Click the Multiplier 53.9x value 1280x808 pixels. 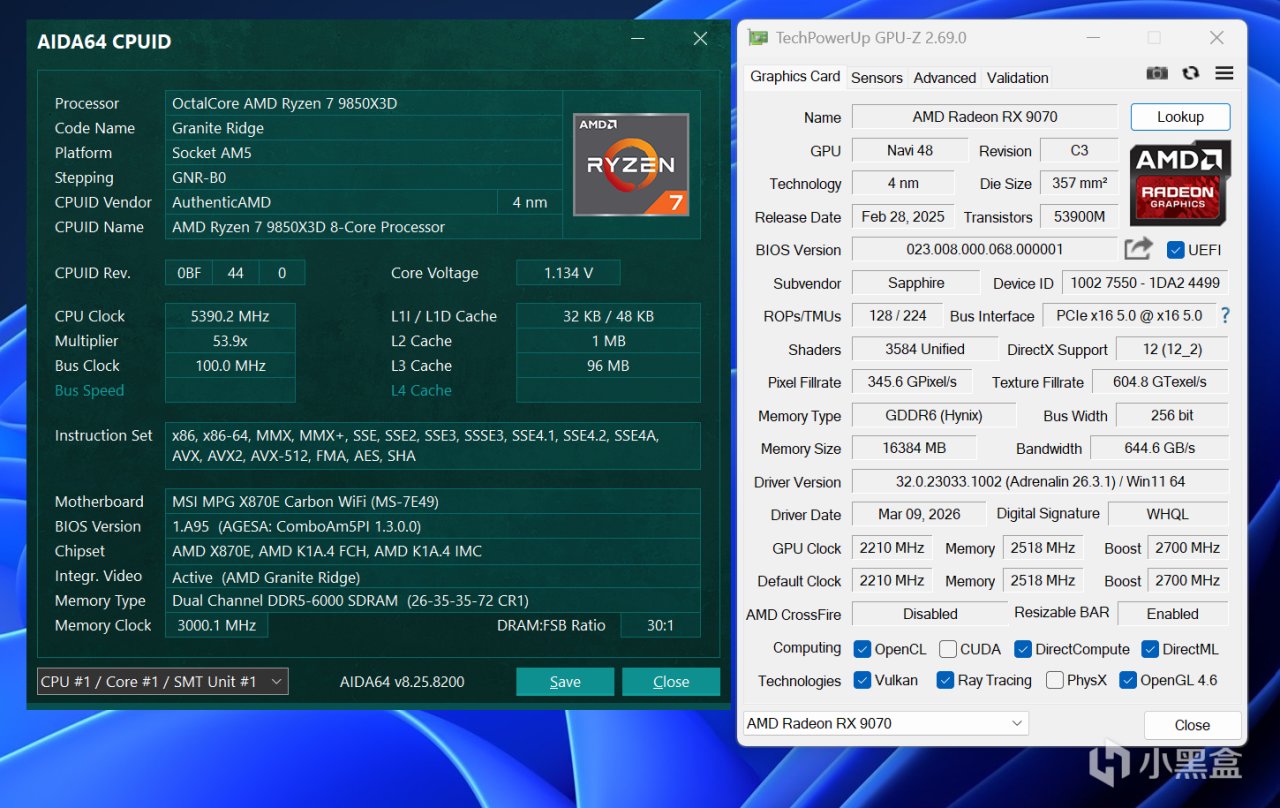coord(230,341)
